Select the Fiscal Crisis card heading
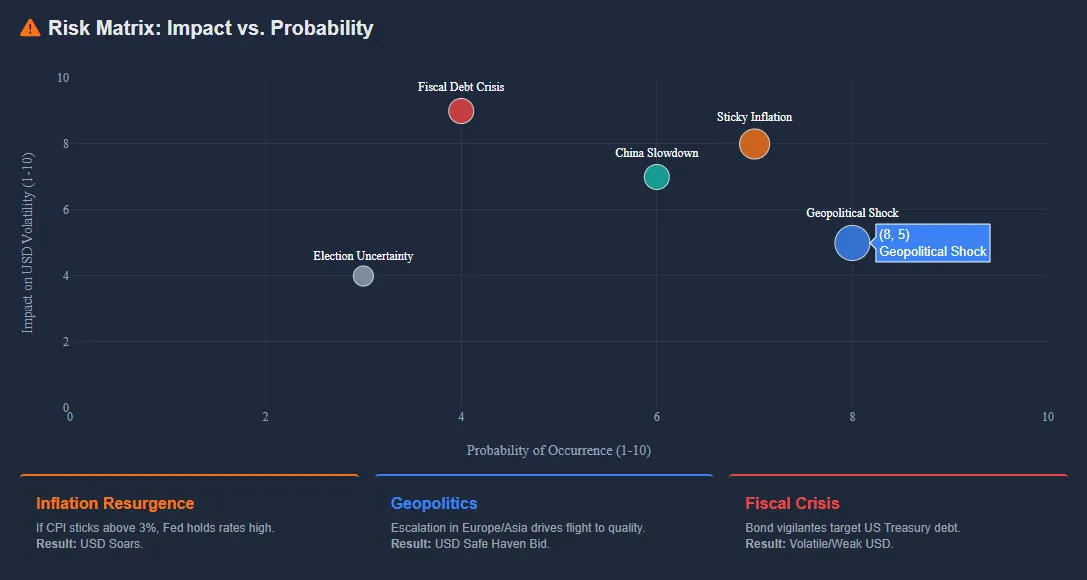Screen dimensions: 1087x580 pos(792,503)
